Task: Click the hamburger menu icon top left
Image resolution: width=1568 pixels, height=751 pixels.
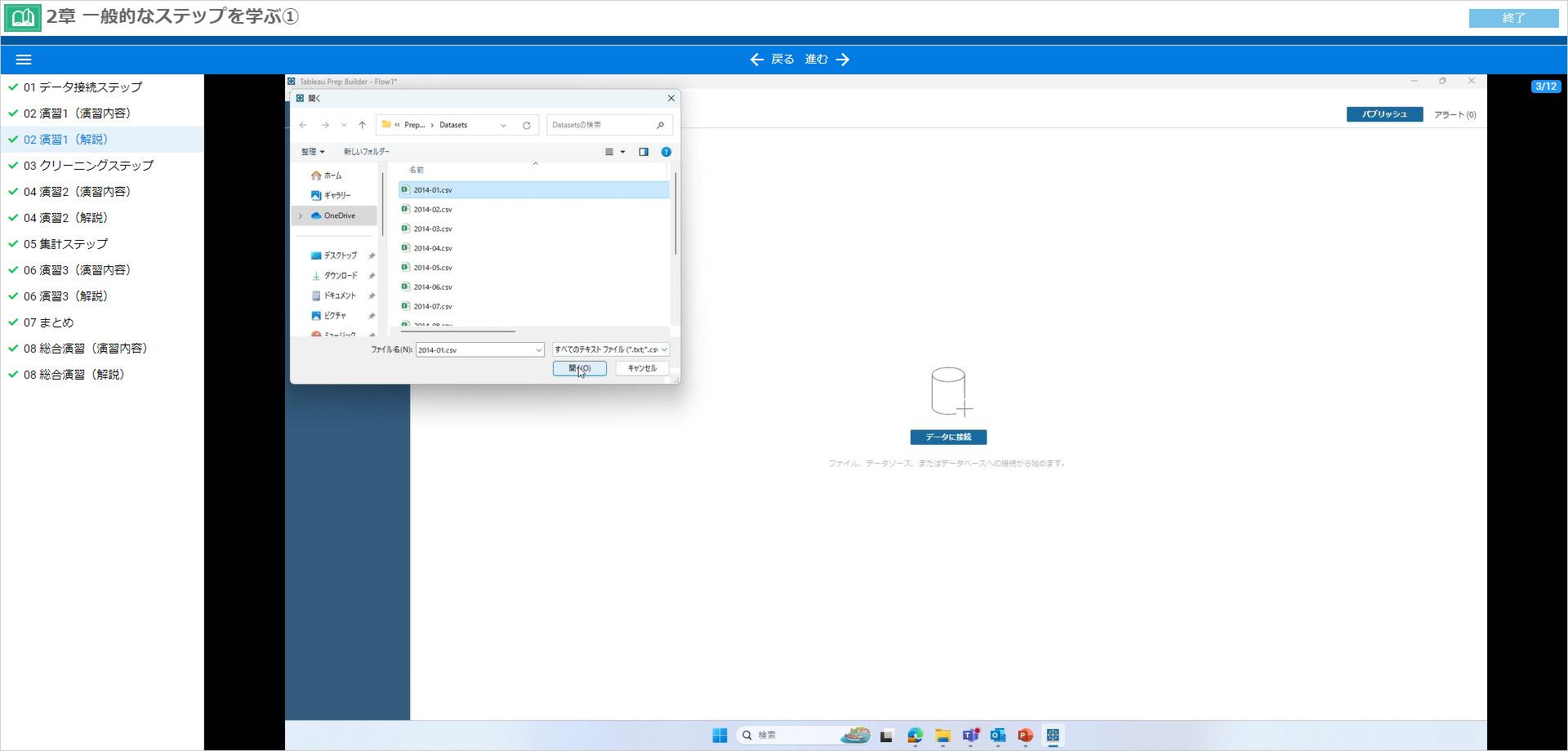Action: click(24, 59)
